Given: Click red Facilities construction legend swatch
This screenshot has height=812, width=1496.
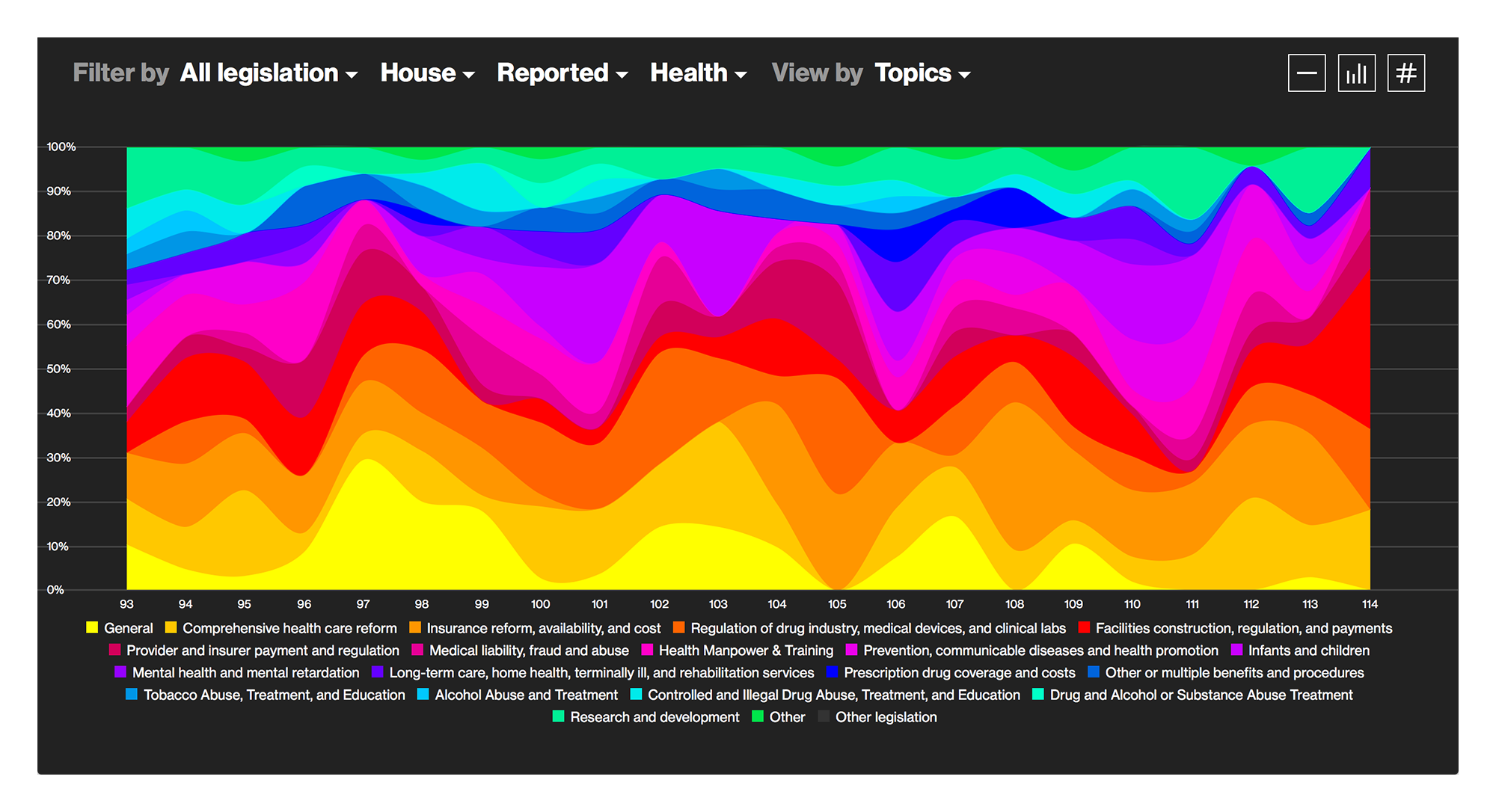Looking at the screenshot, I should pyautogui.click(x=1084, y=628).
